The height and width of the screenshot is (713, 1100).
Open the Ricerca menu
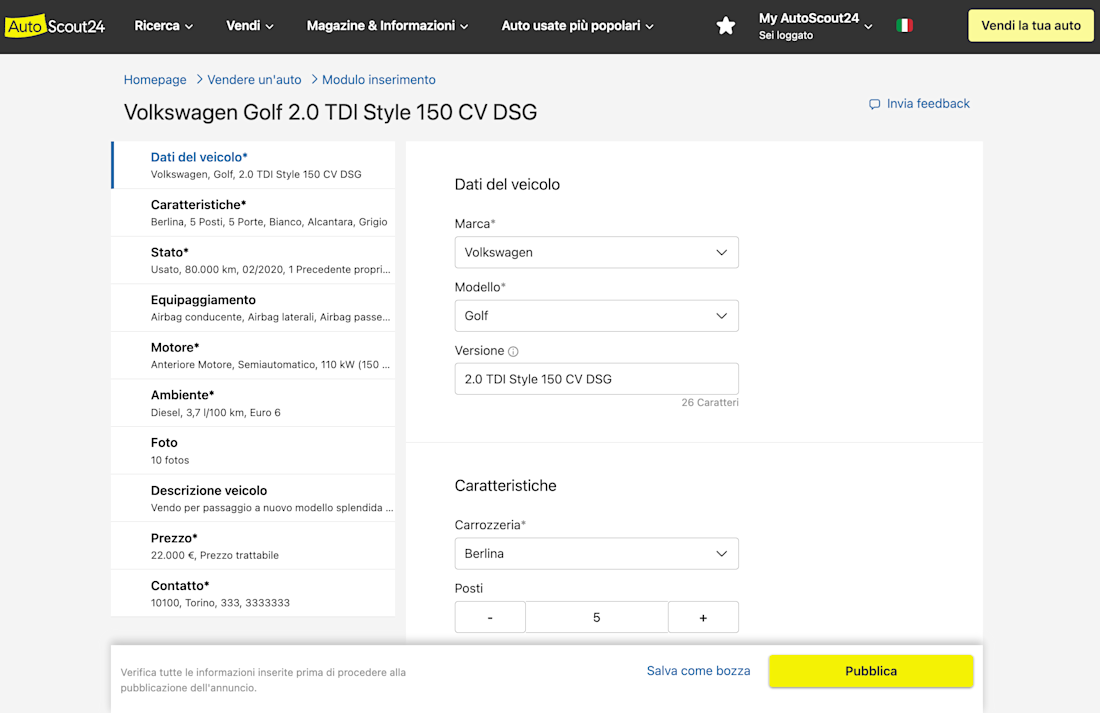[164, 26]
